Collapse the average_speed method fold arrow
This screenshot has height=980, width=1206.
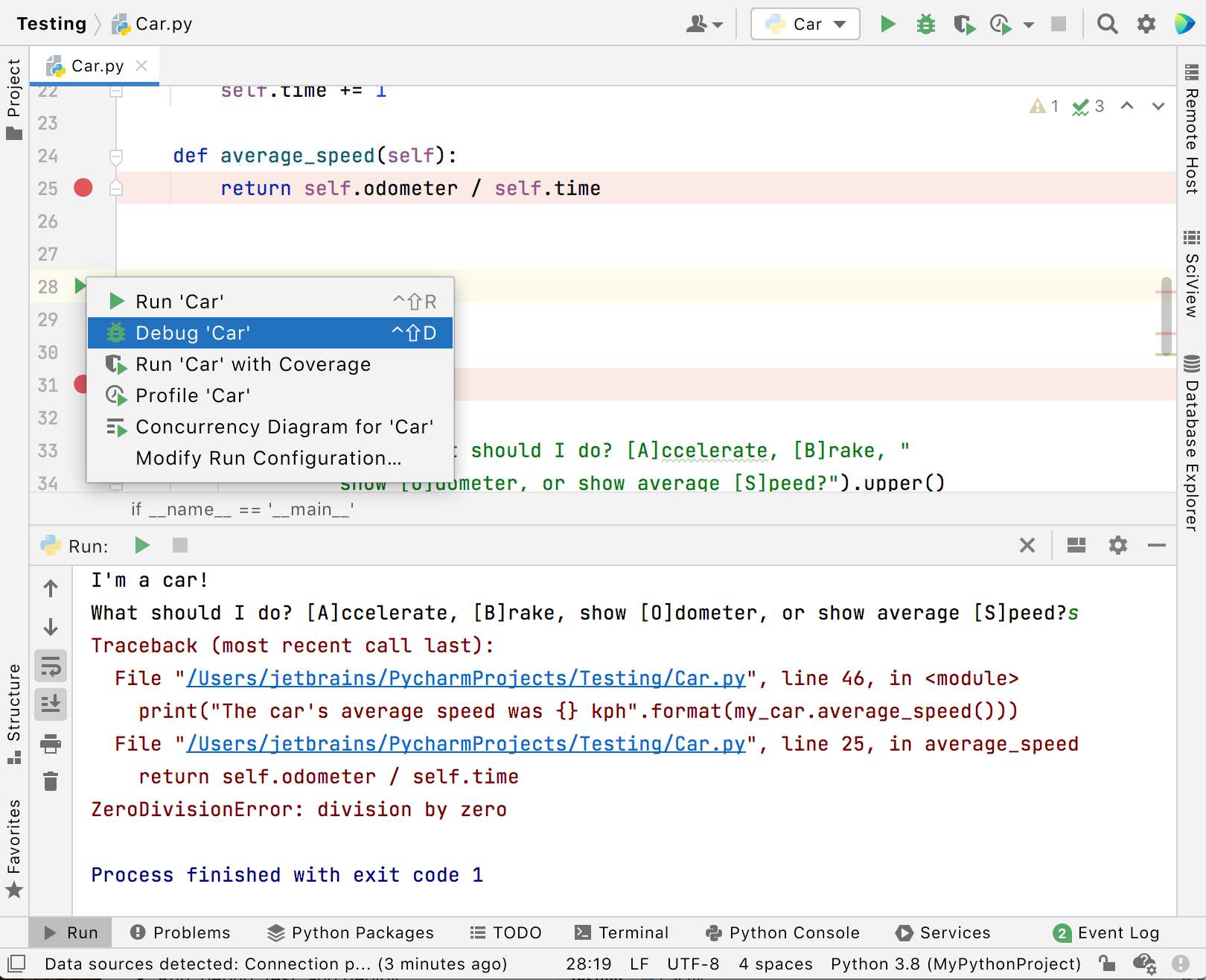point(116,156)
